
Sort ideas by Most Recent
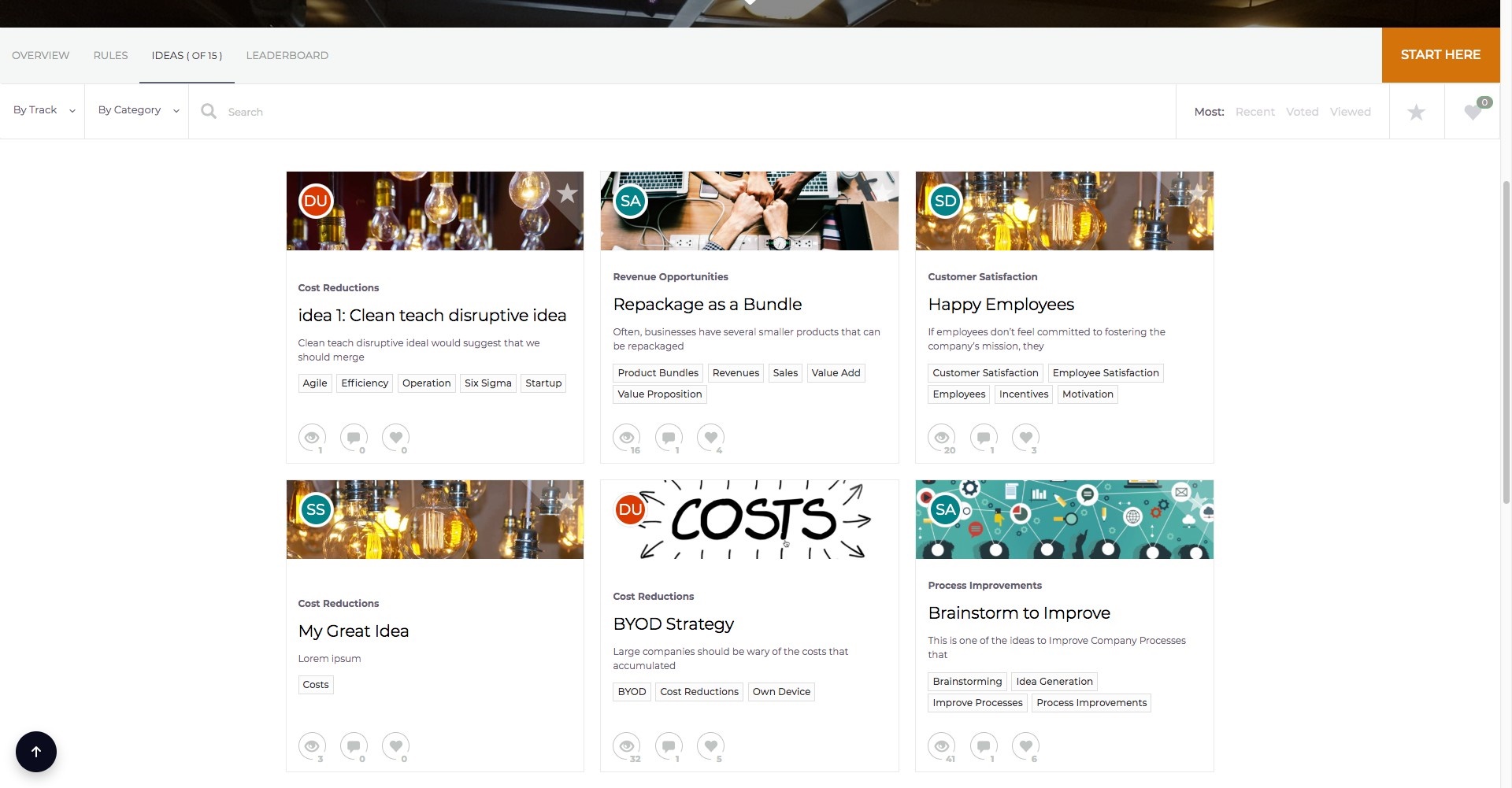point(1254,112)
